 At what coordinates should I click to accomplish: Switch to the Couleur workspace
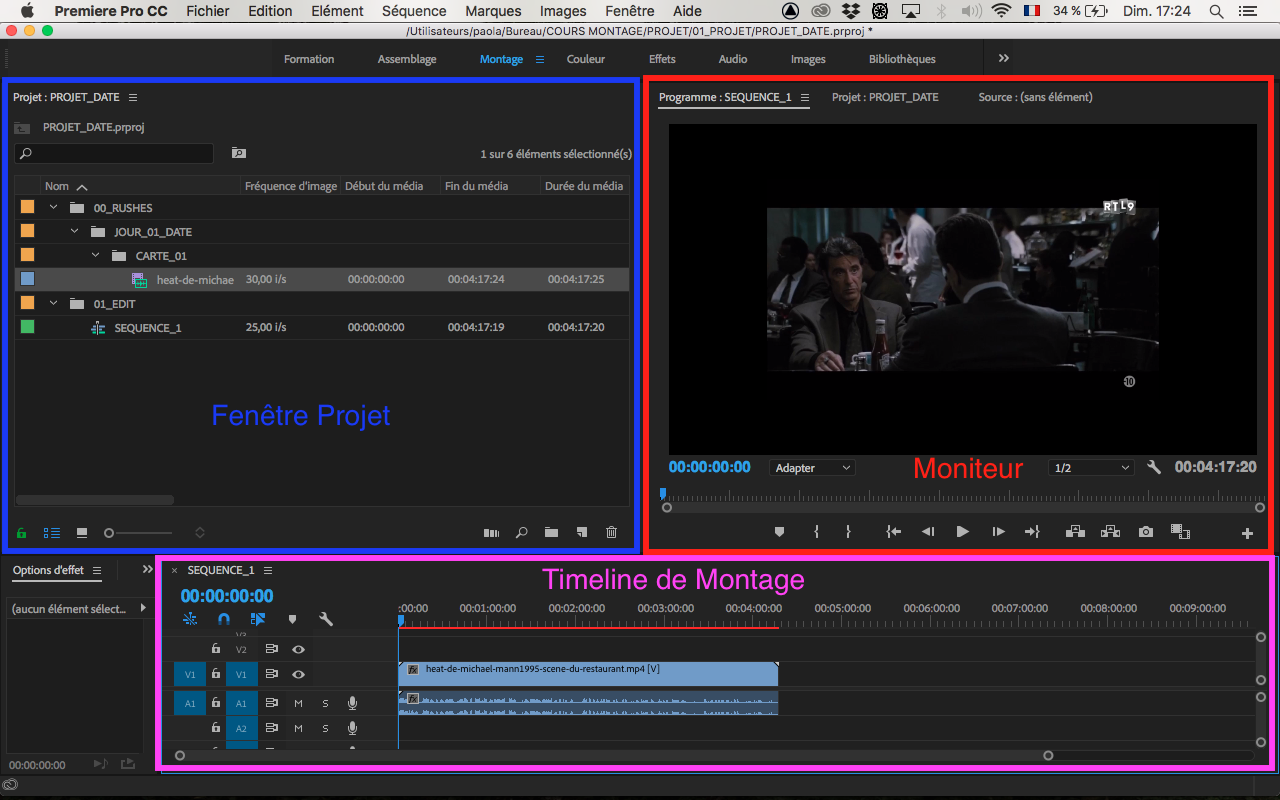point(586,59)
